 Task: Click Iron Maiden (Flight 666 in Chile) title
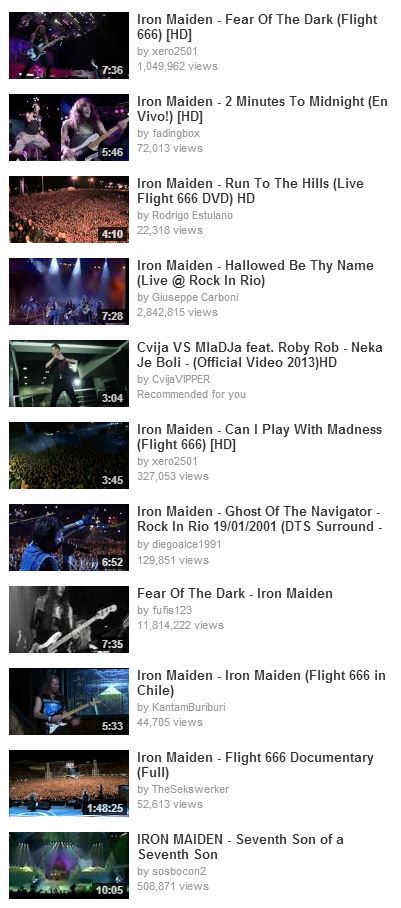pyautogui.click(x=261, y=683)
